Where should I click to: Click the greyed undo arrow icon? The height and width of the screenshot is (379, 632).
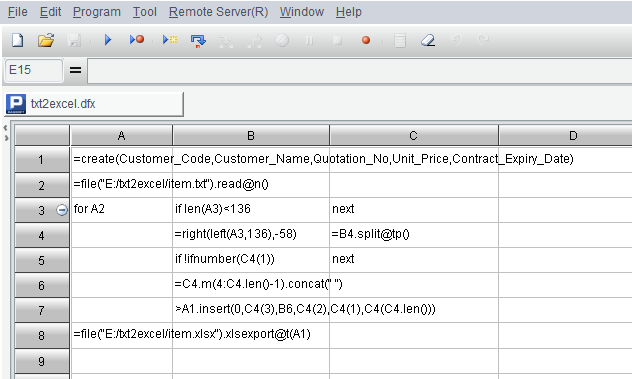[x=456, y=40]
